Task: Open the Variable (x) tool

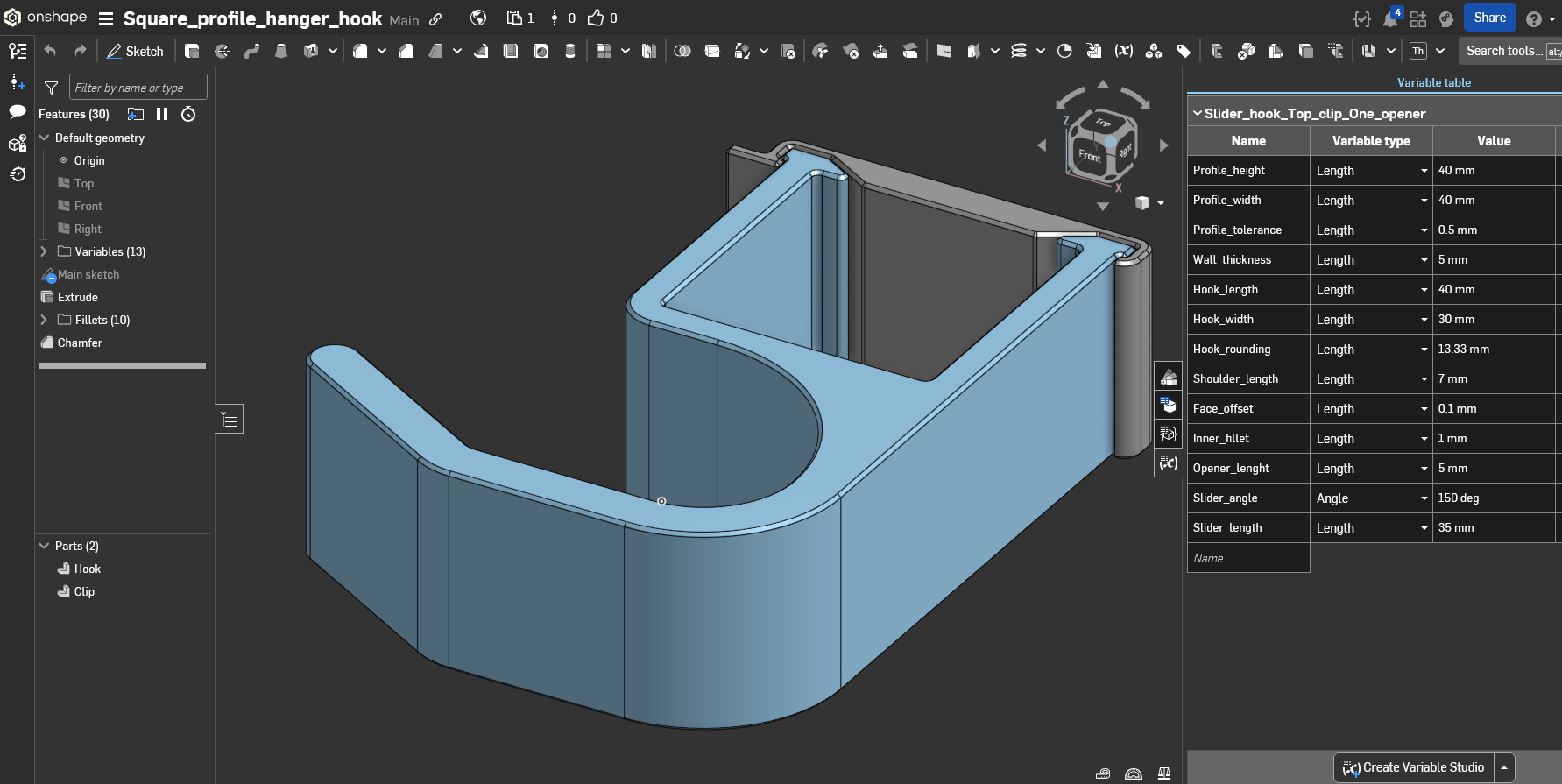Action: (x=1124, y=51)
